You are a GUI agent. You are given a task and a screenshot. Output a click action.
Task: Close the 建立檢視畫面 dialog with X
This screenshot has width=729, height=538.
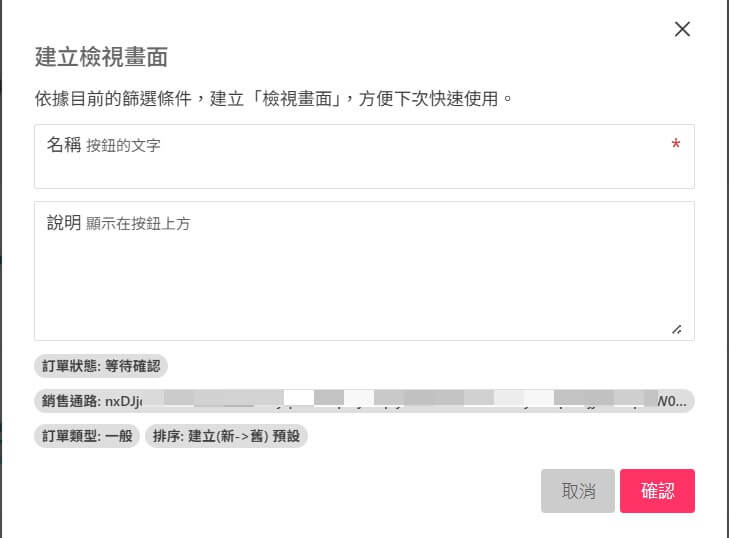pyautogui.click(x=683, y=29)
